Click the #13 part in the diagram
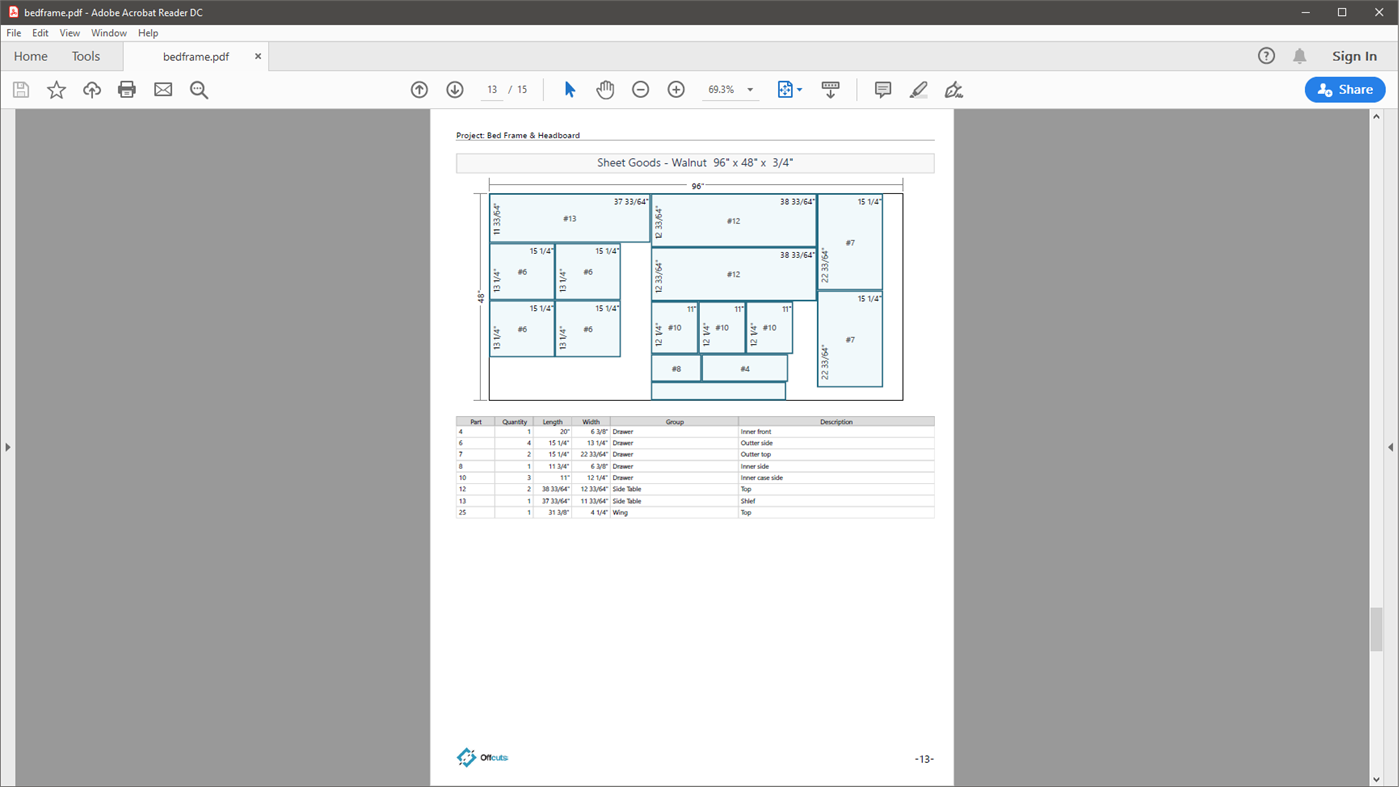Viewport: 1399px width, 787px height. point(569,219)
